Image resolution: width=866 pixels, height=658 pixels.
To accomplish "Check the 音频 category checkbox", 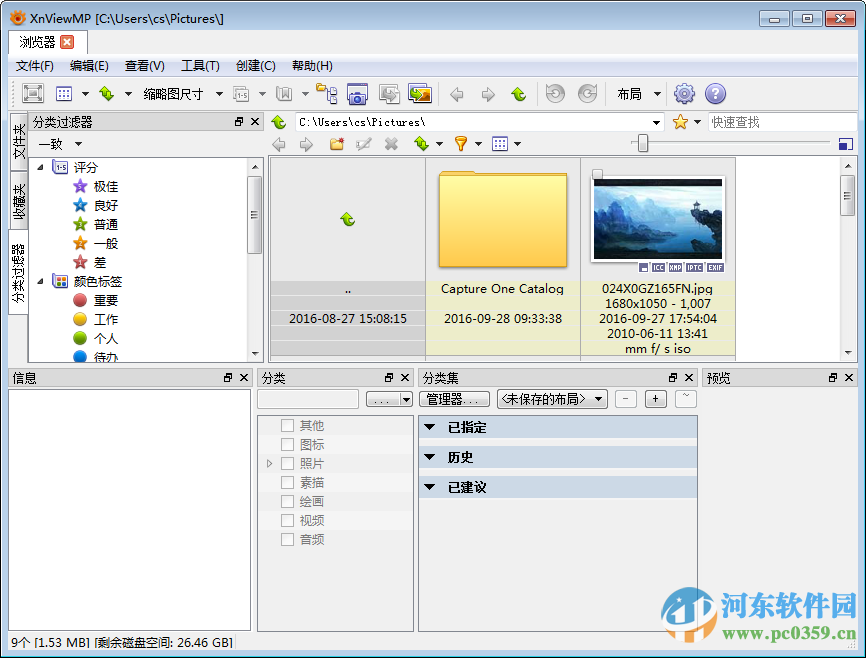I will tap(287, 539).
